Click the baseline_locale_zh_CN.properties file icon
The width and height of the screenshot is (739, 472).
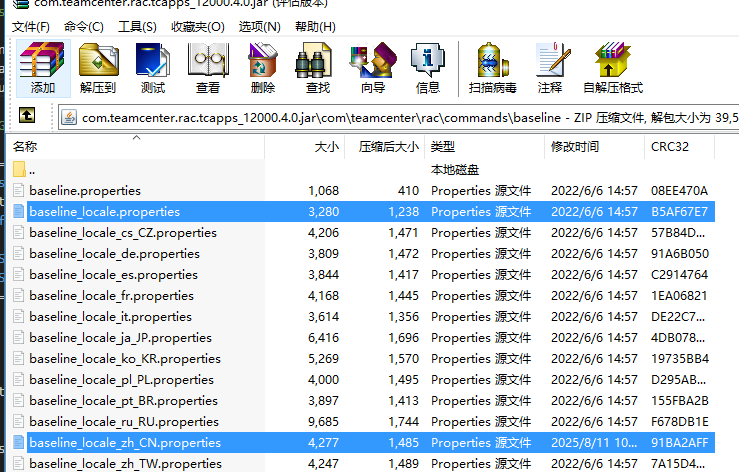(x=18, y=442)
